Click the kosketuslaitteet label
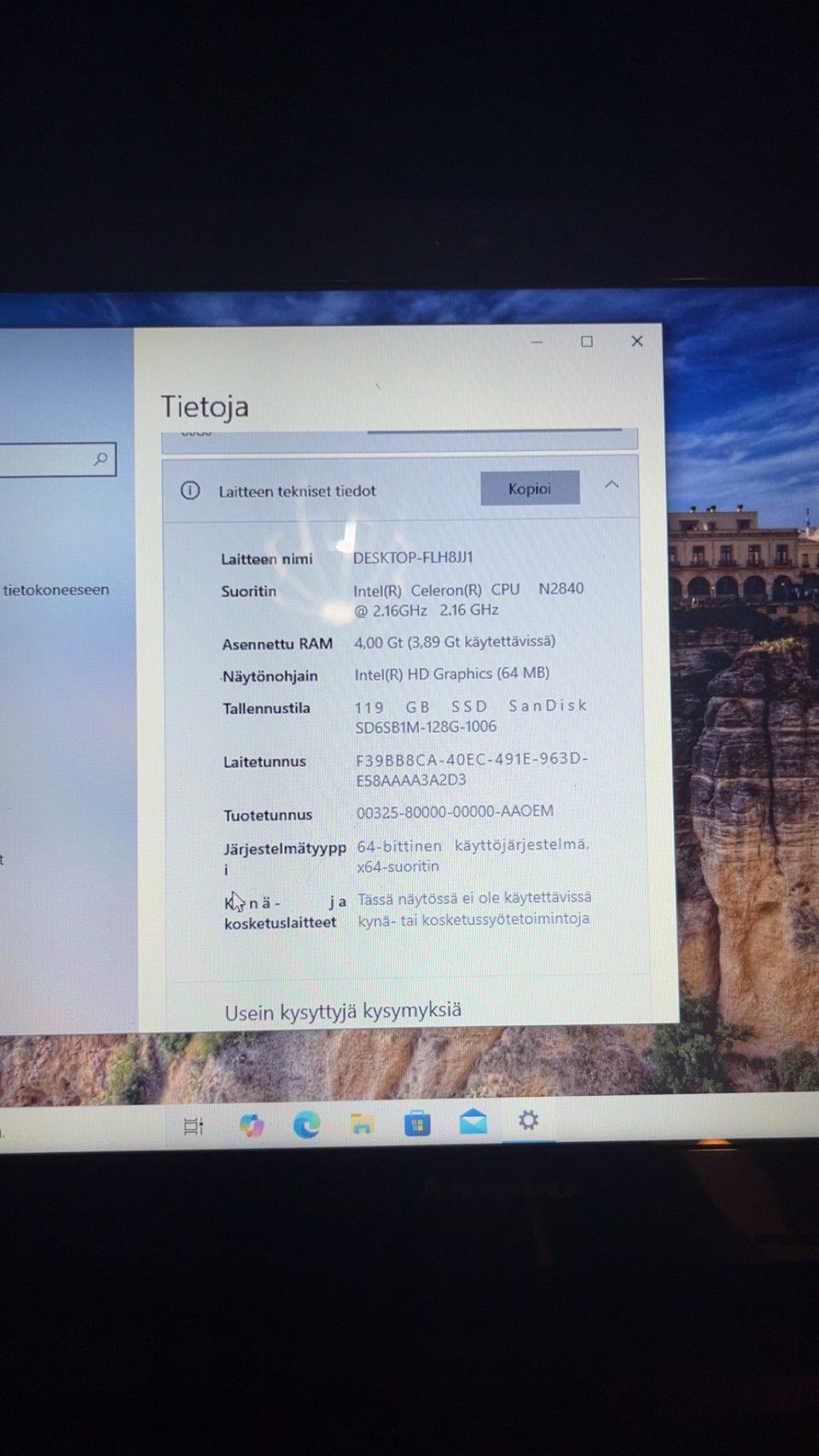This screenshot has height=1456, width=819. (x=281, y=923)
